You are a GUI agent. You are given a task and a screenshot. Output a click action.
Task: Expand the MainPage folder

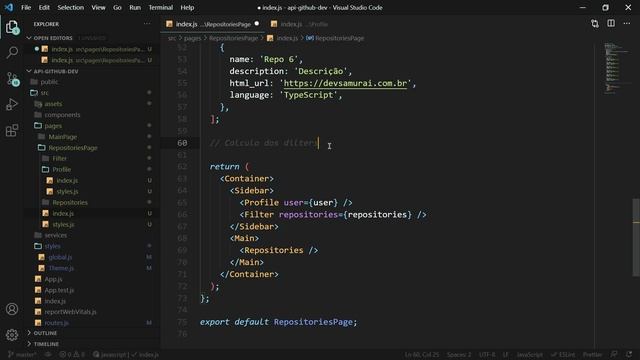point(62,137)
